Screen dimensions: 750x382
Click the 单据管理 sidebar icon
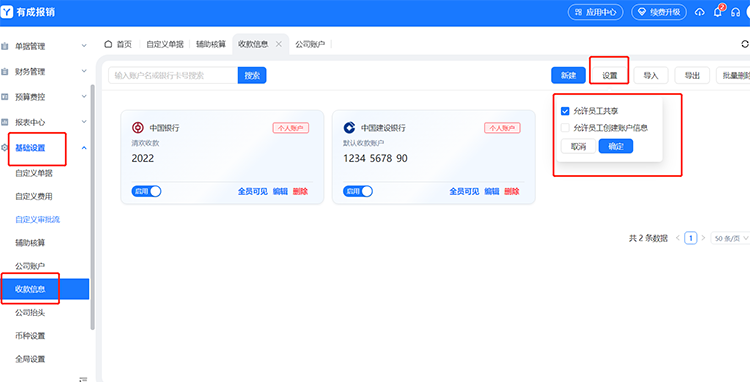tap(5, 46)
